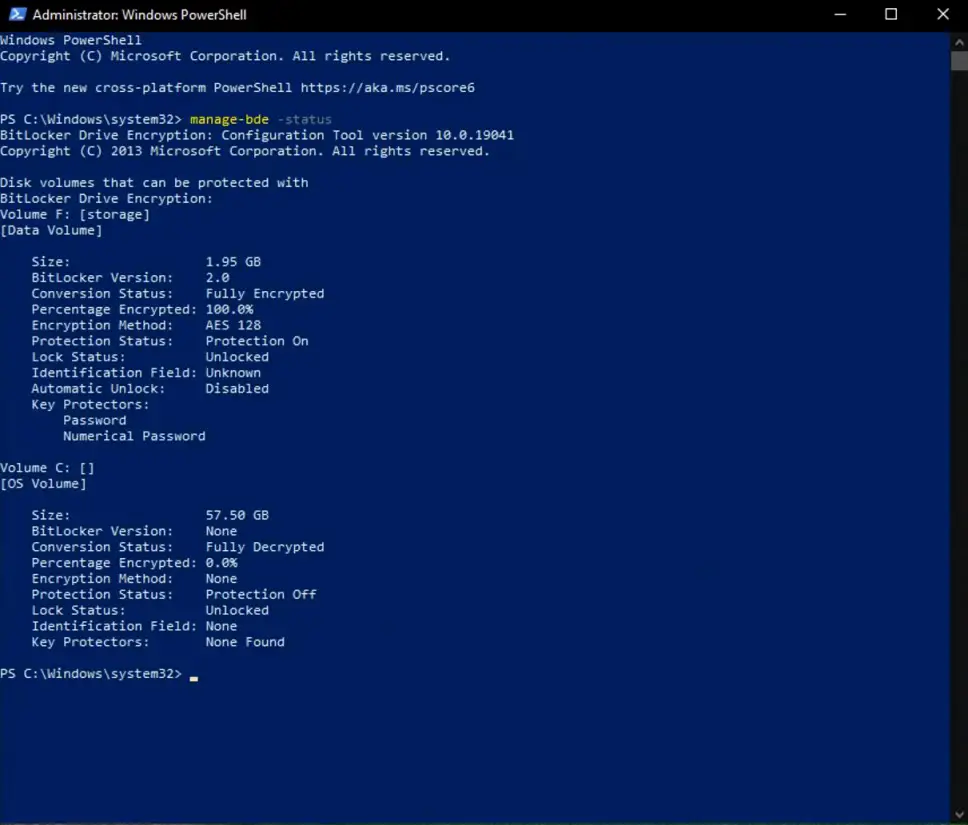The image size is (968, 825).
Task: Click the 'Volume F: [storage]' line
Action: coord(75,214)
